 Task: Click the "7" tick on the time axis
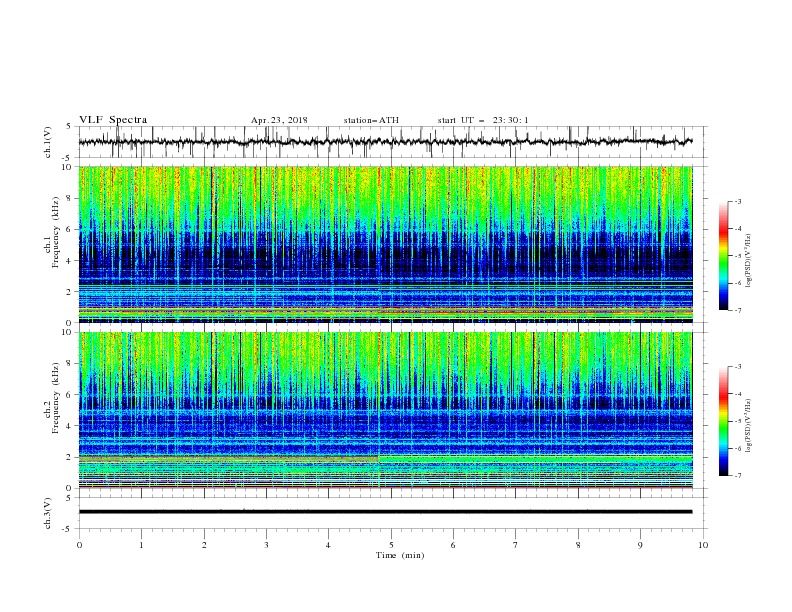tap(516, 545)
